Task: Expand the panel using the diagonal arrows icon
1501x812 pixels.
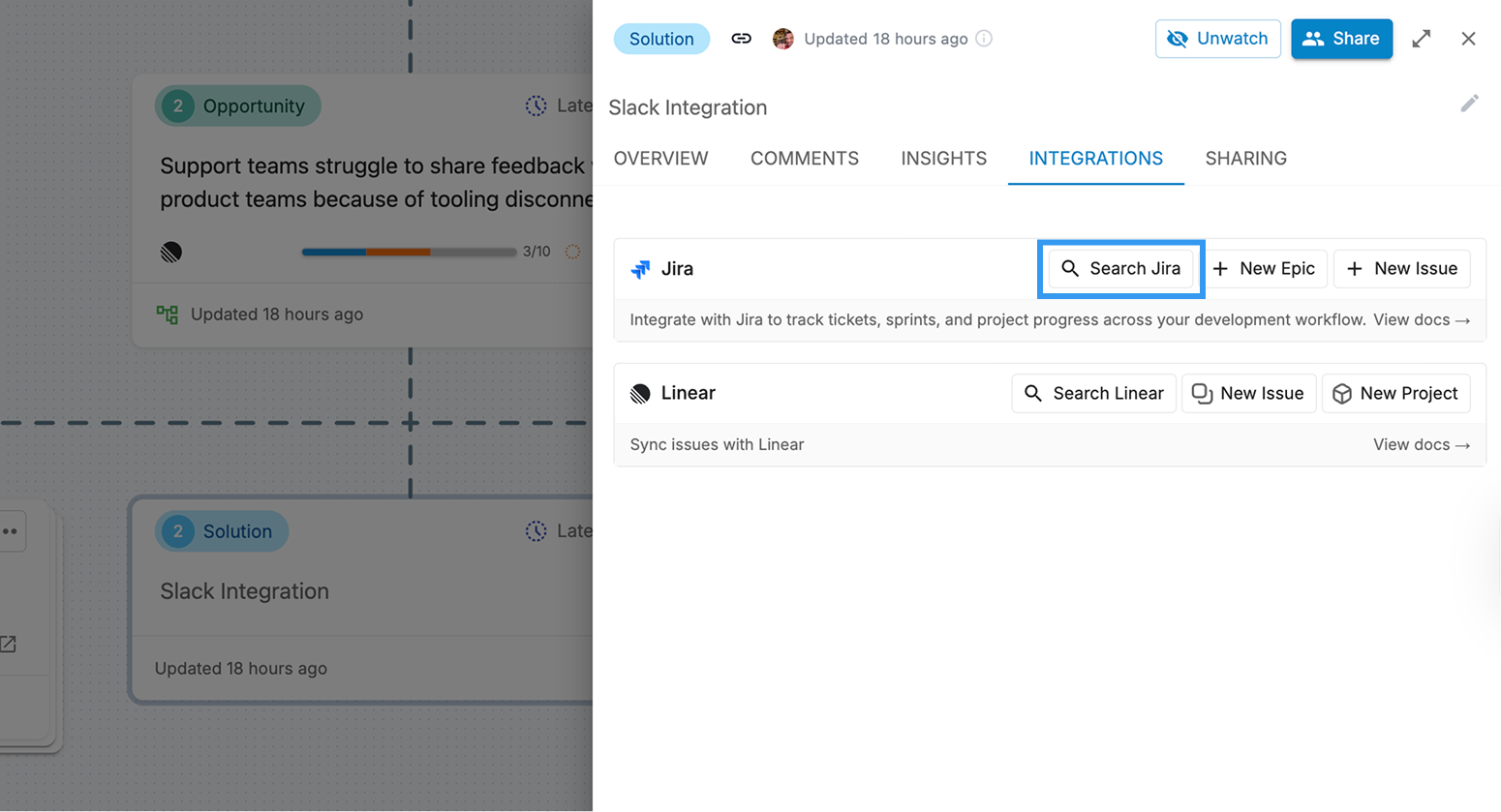Action: (1421, 39)
